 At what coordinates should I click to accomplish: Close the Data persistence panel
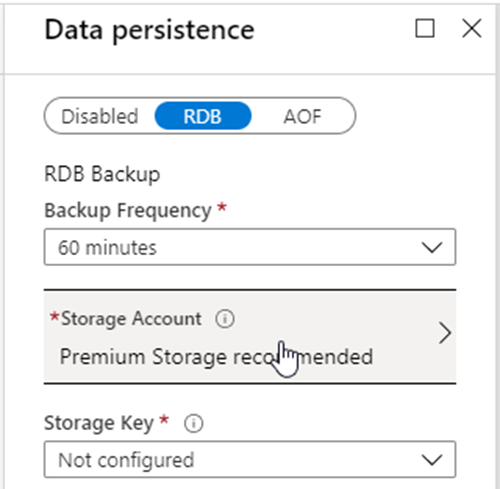471,28
